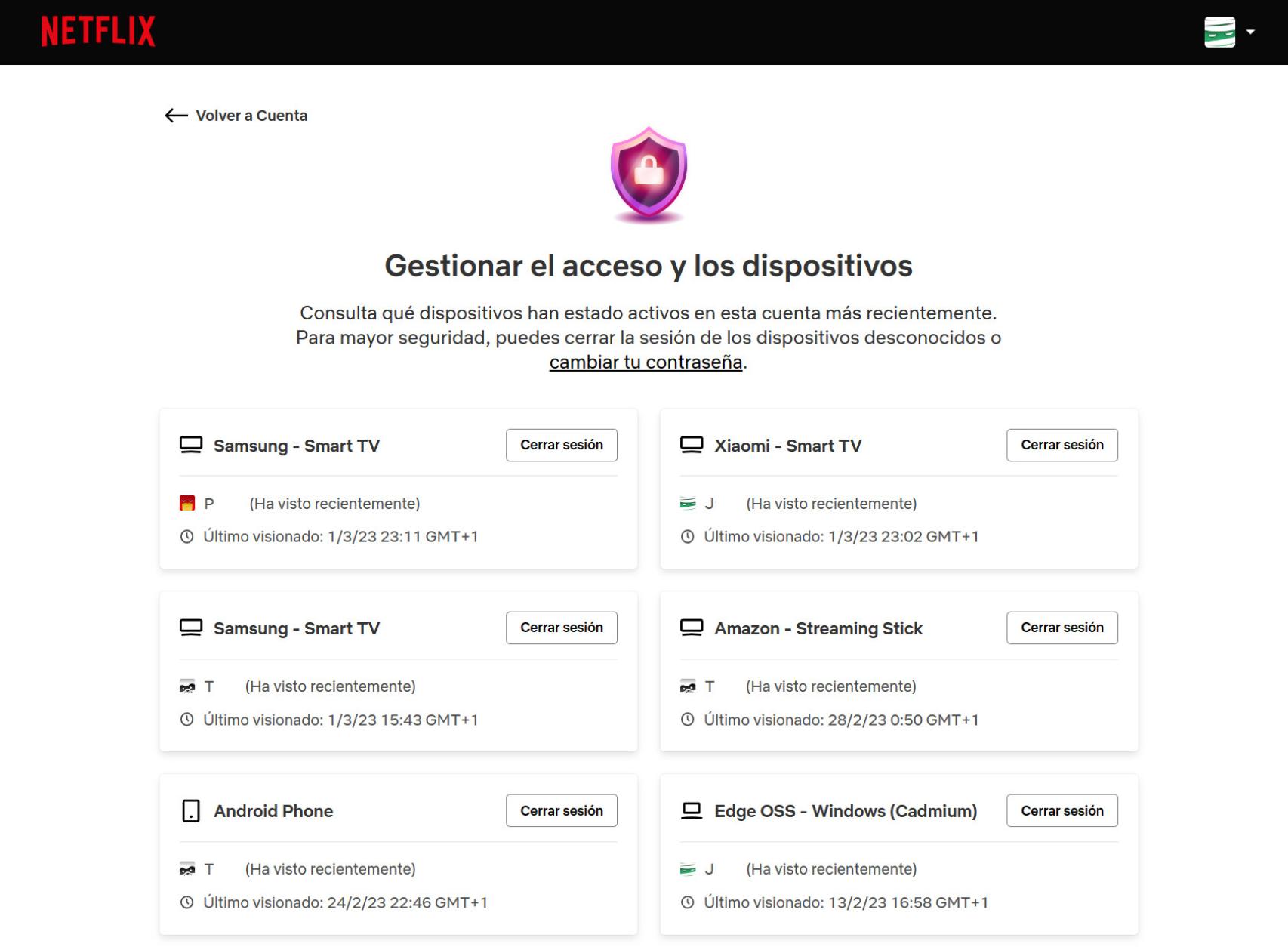This screenshot has width=1288, height=947.
Task: Click the Android Phone device icon
Action: (191, 811)
